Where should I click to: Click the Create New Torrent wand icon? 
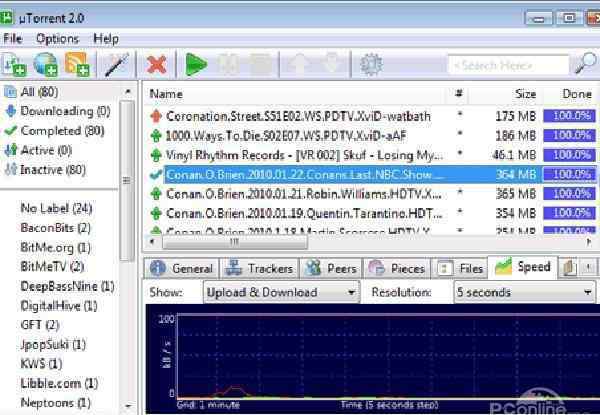coord(116,65)
